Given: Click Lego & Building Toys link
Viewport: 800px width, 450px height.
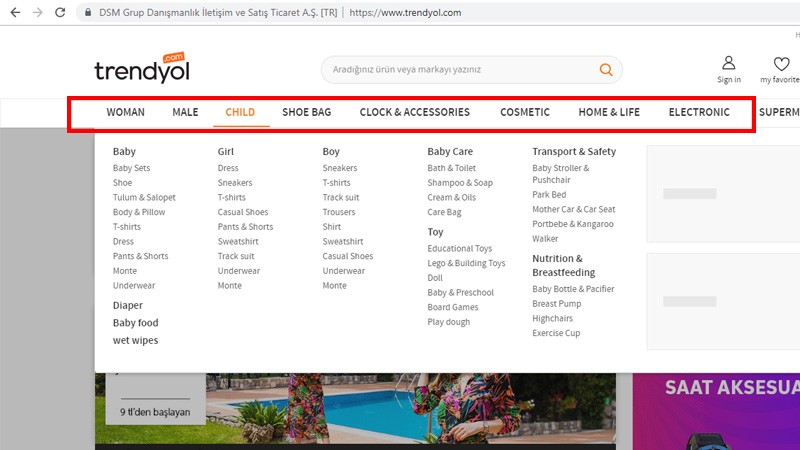Looking at the screenshot, I should click(x=466, y=263).
